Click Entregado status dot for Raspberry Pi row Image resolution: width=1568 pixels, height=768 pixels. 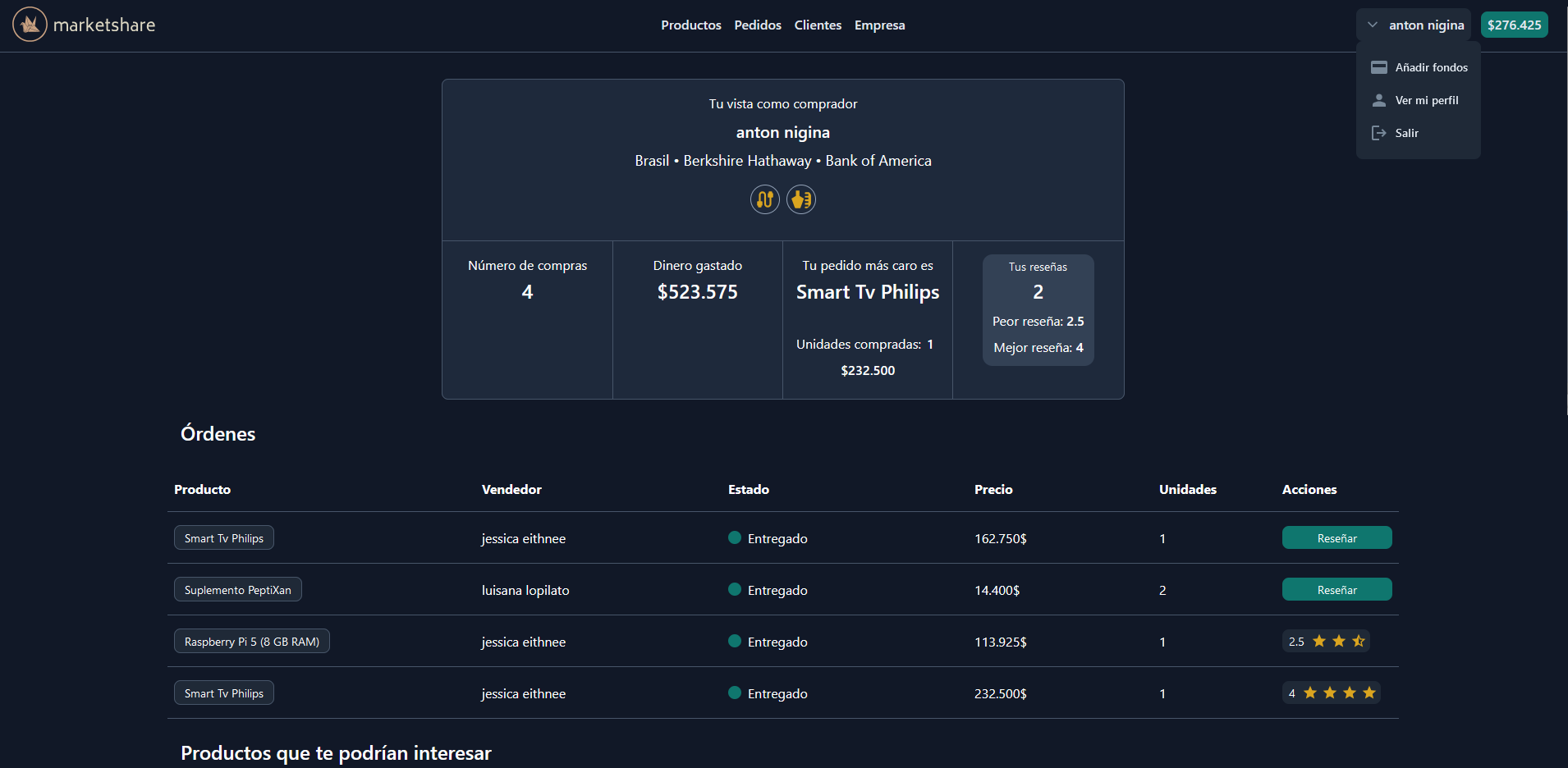735,641
